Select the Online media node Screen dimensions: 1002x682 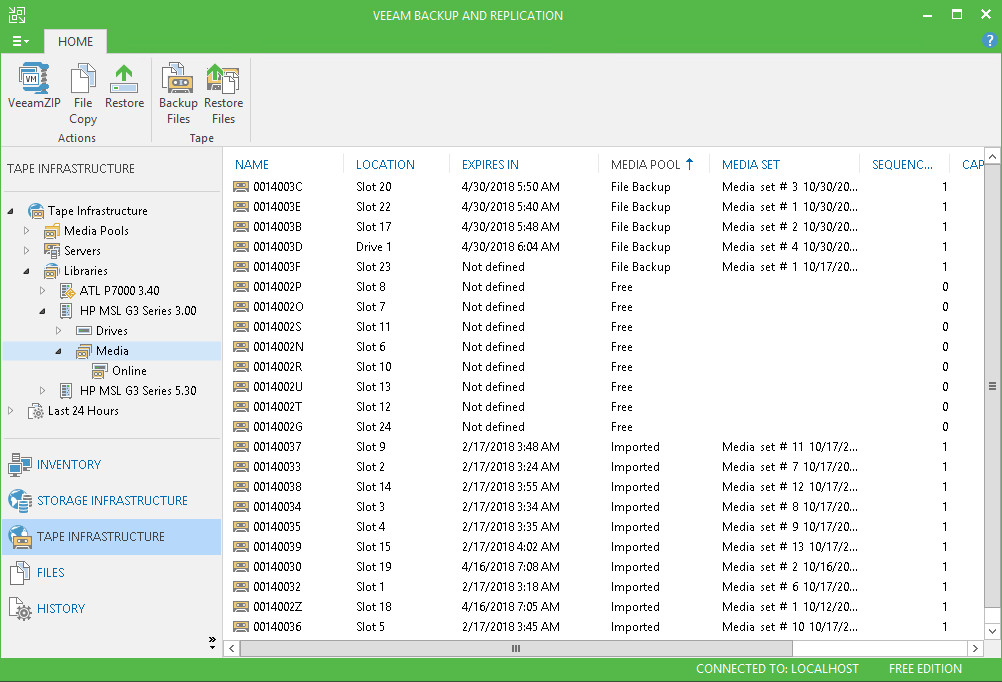(x=129, y=371)
